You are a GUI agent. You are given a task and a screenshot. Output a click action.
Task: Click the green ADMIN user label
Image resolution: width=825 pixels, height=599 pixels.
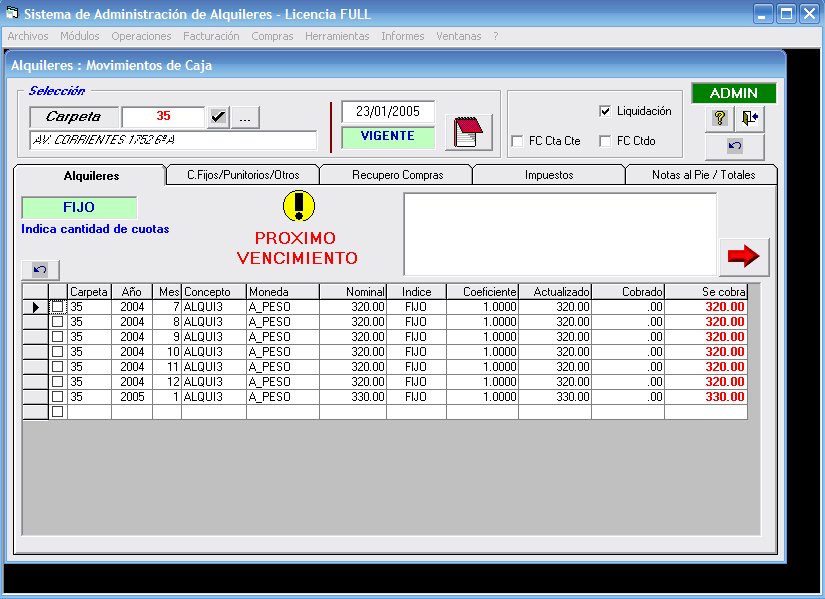733,93
